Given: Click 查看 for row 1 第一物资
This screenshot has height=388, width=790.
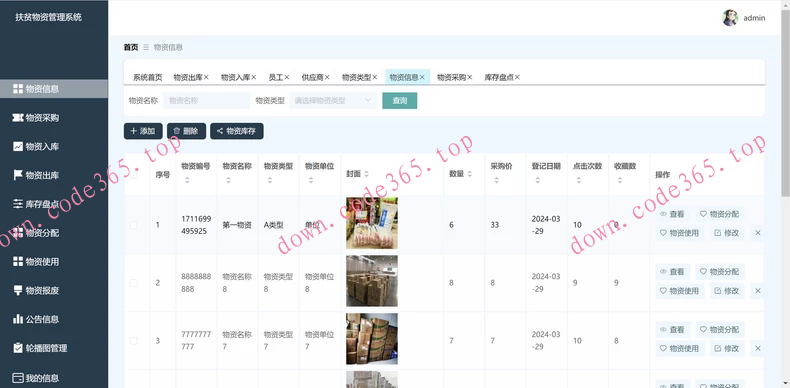Looking at the screenshot, I should click(673, 214).
